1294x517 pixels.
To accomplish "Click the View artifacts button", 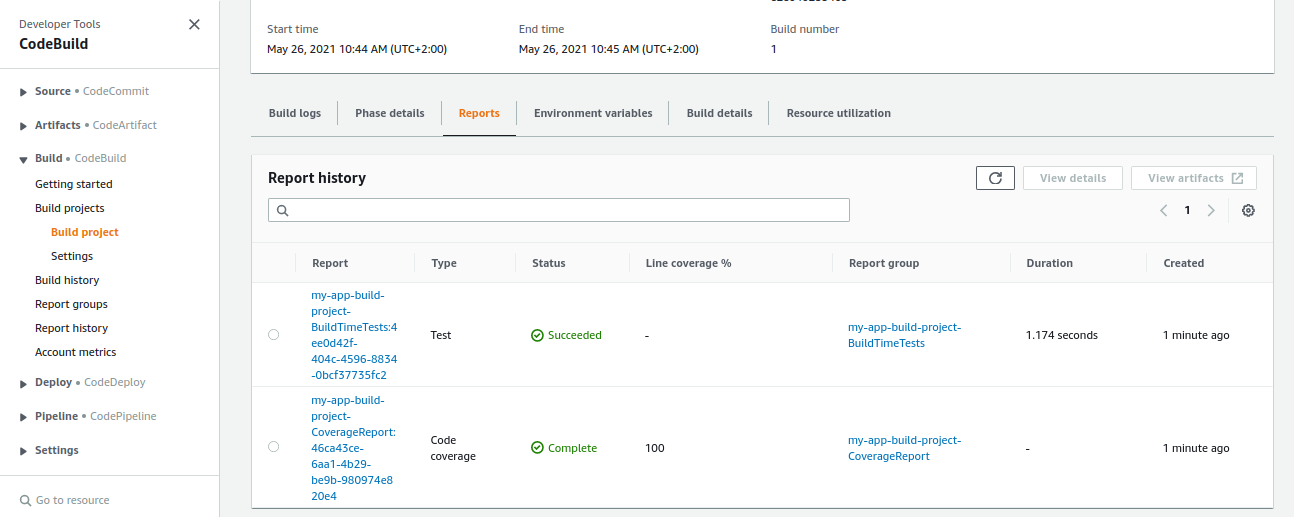I will tap(1193, 178).
